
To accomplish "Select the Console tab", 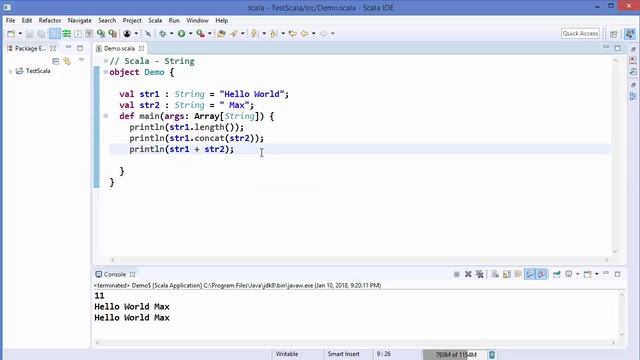I will [x=114, y=274].
